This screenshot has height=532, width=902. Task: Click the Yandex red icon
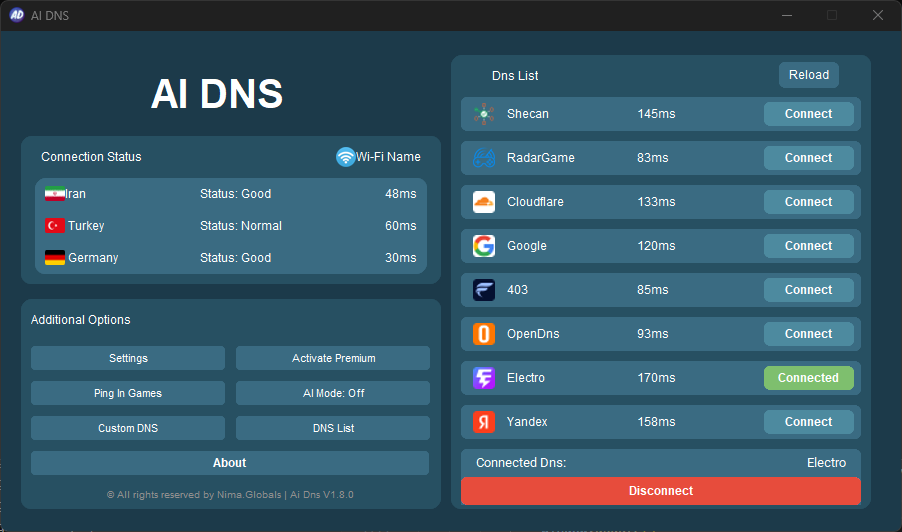[484, 422]
